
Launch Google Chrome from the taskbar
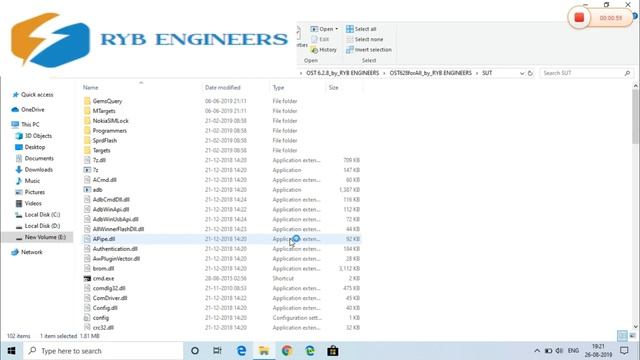(287, 351)
